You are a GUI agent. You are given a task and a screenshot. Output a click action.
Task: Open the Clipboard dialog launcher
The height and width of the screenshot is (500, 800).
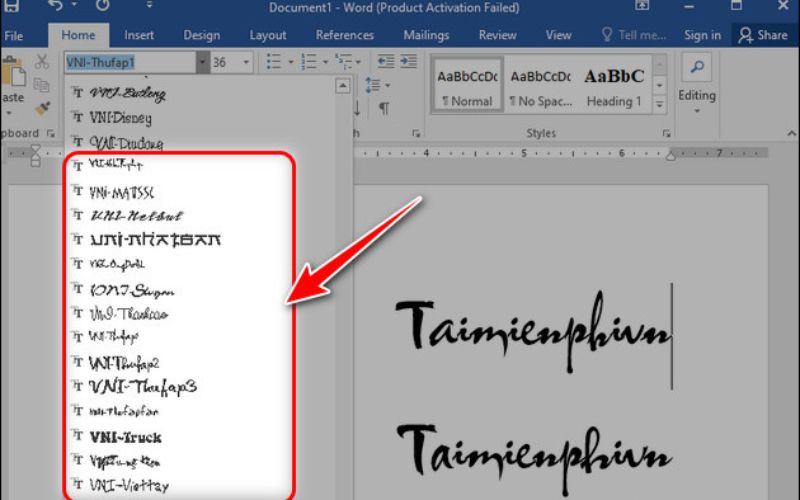pyautogui.click(x=51, y=134)
